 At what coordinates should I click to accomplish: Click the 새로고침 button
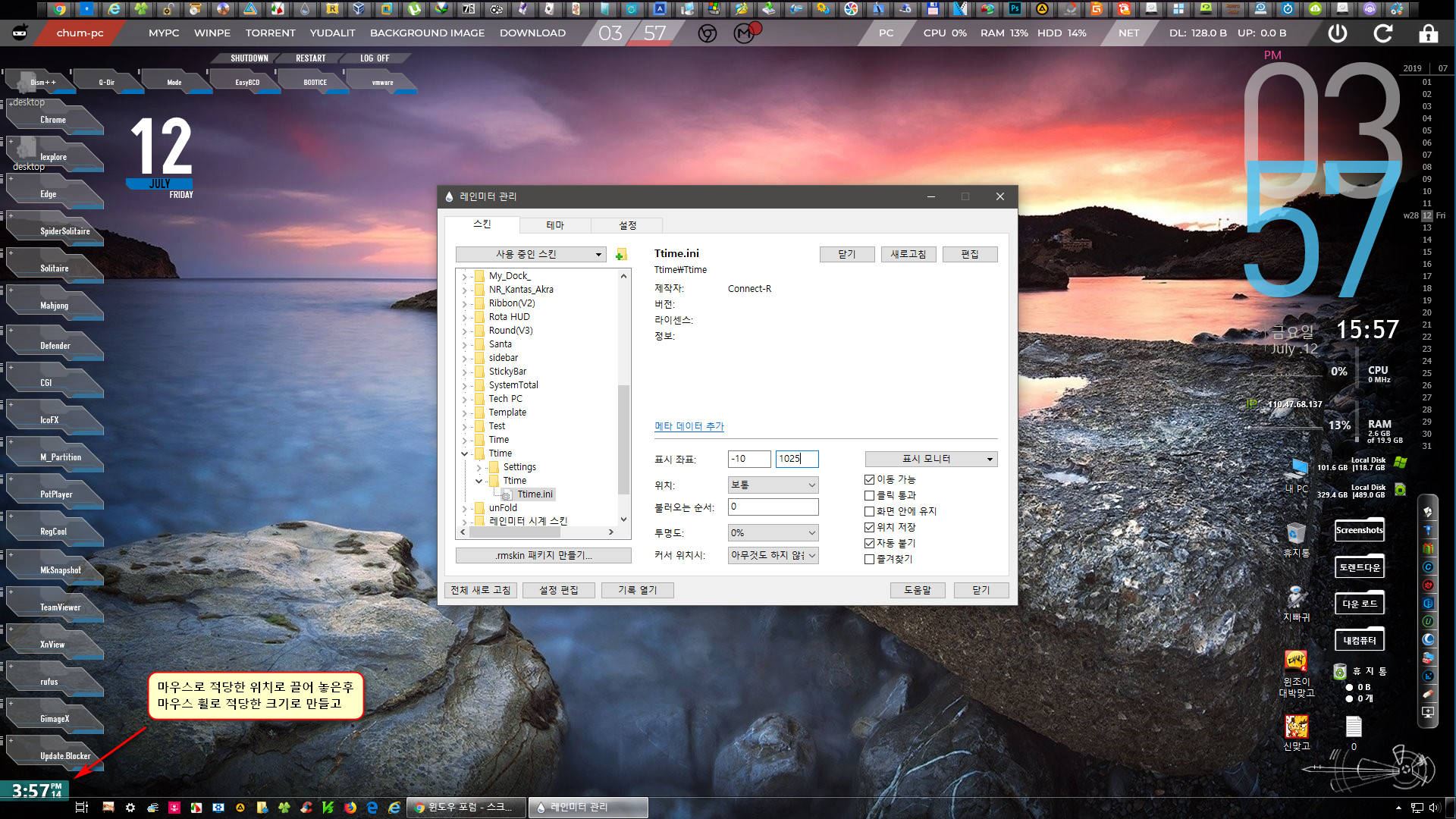[x=908, y=254]
